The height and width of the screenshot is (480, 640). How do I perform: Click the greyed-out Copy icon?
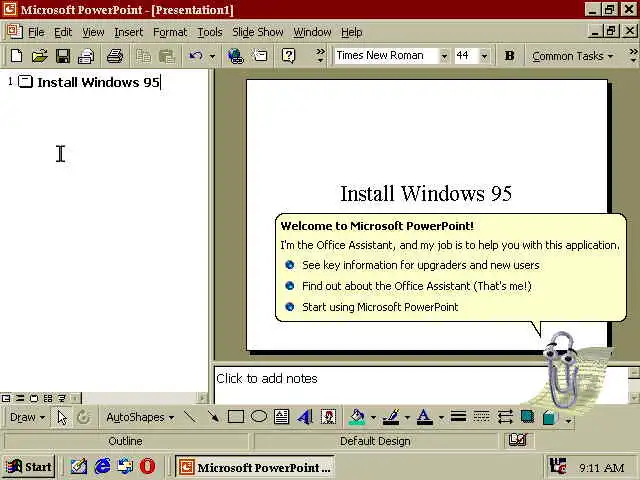(143, 56)
